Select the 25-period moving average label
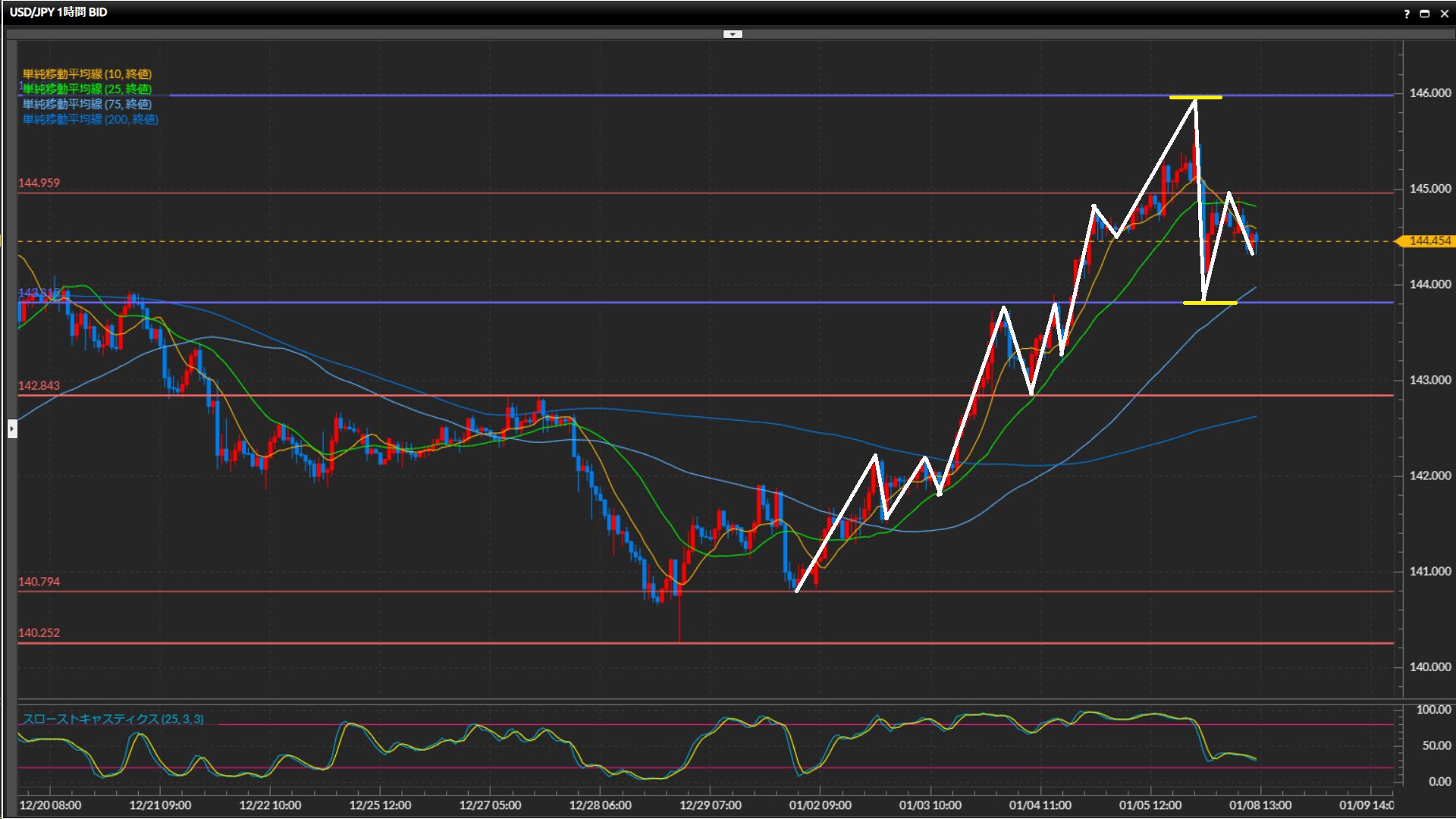Screen dimensions: 1456x819 [87, 89]
